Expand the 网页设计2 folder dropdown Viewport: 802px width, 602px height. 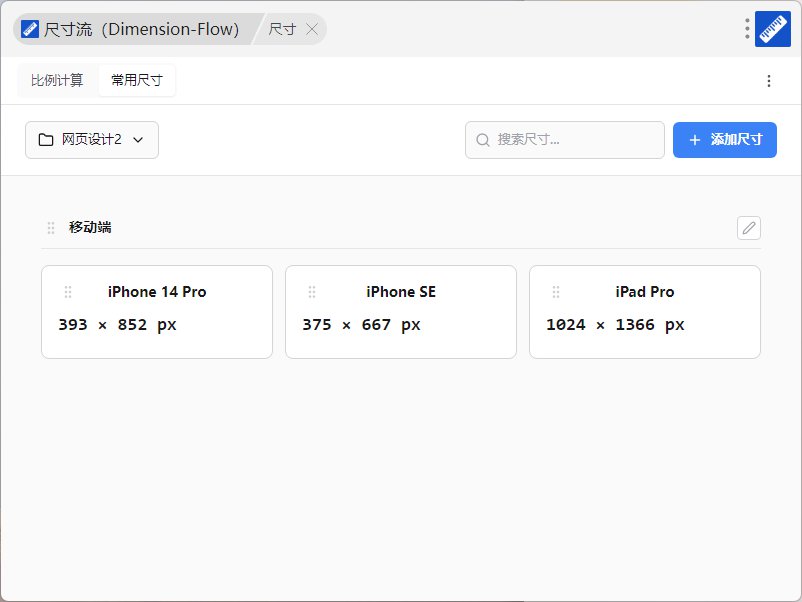point(92,140)
